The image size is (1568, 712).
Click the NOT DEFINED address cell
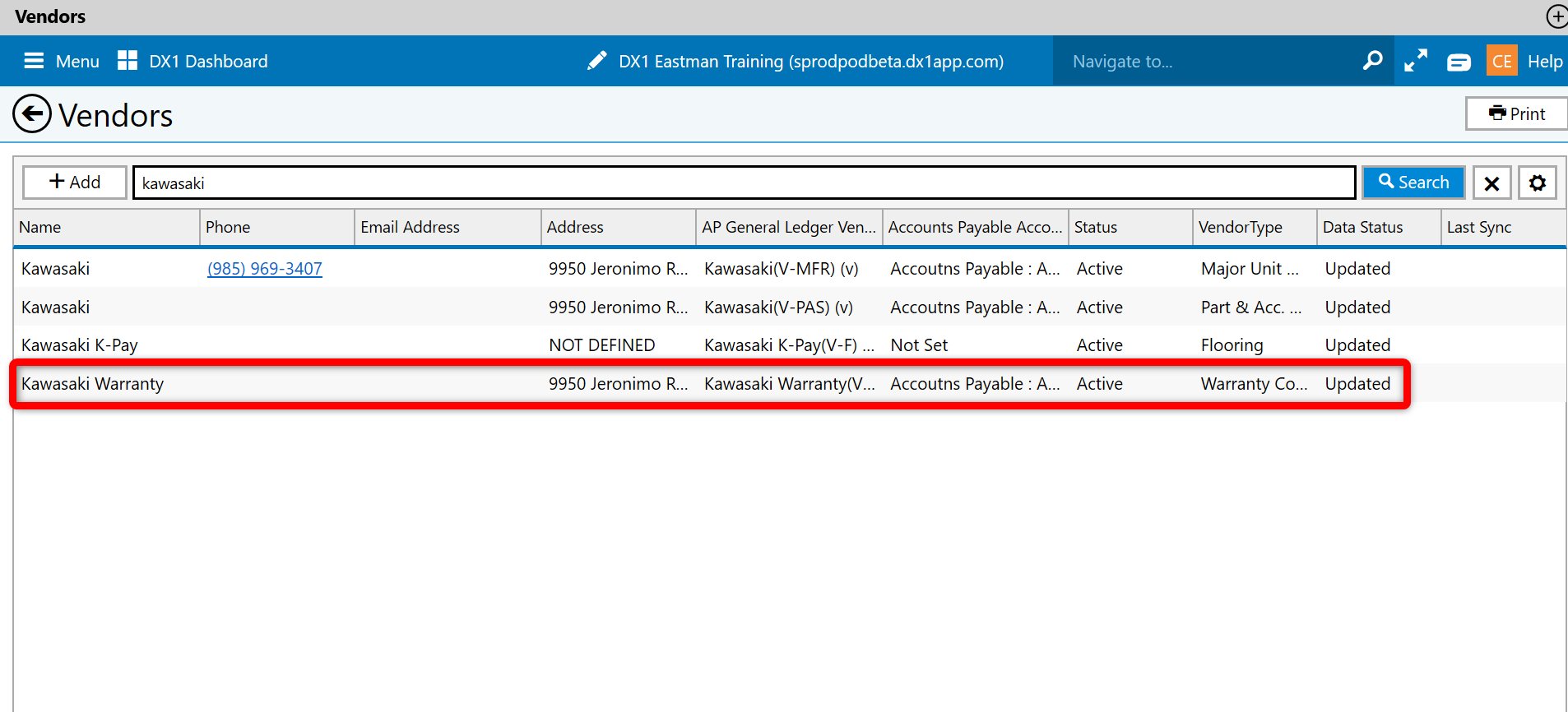point(601,345)
